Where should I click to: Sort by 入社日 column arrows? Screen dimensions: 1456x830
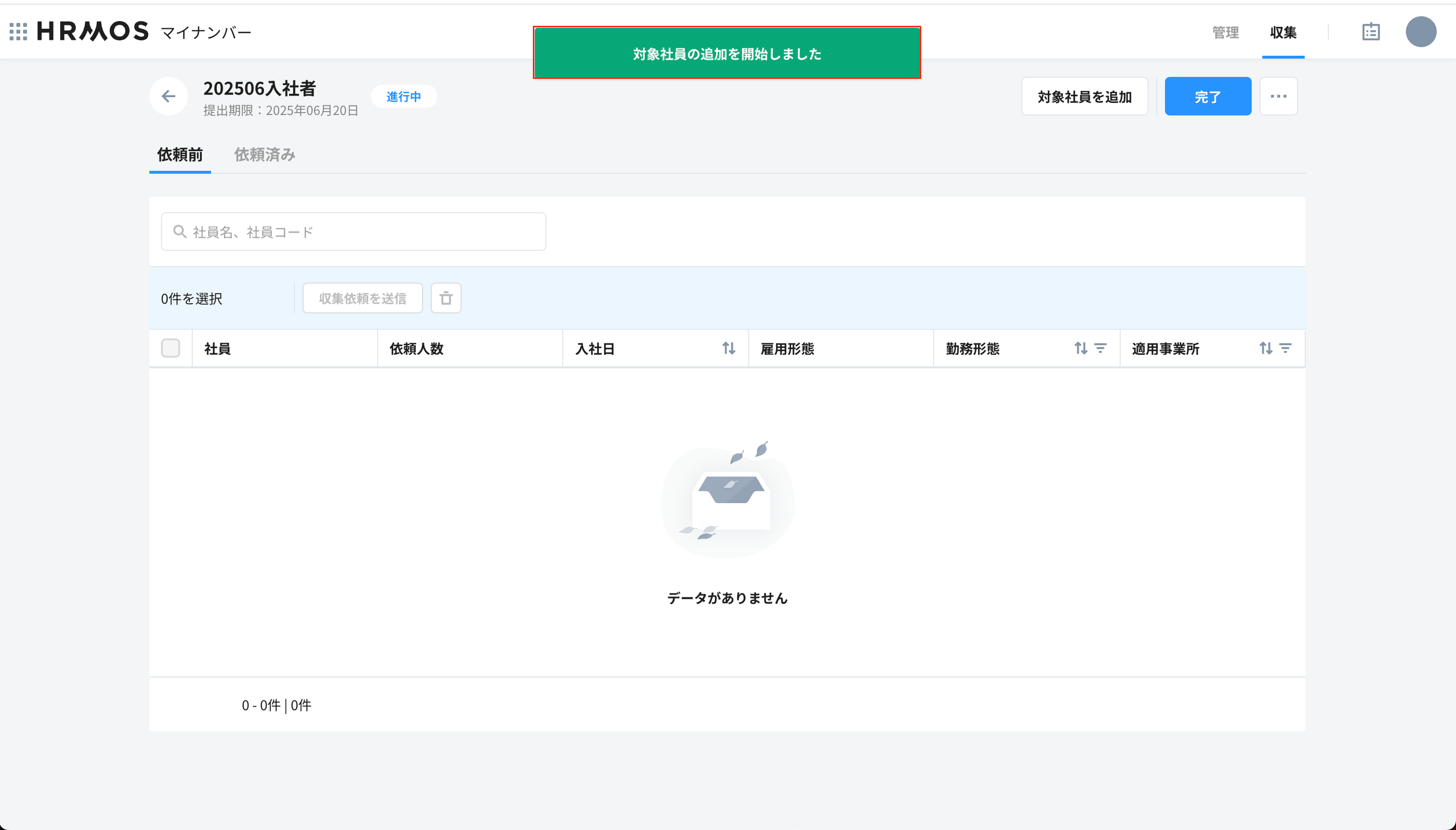(x=729, y=348)
